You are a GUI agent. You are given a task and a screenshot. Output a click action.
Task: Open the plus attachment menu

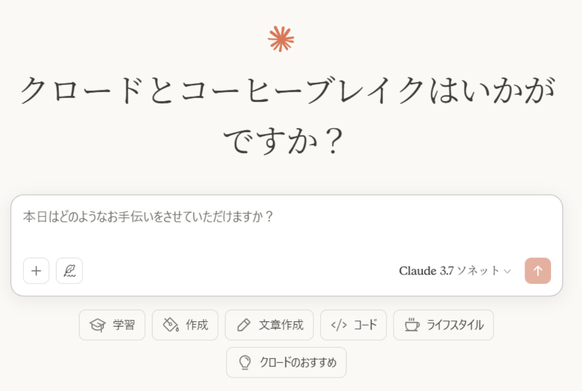[36, 271]
